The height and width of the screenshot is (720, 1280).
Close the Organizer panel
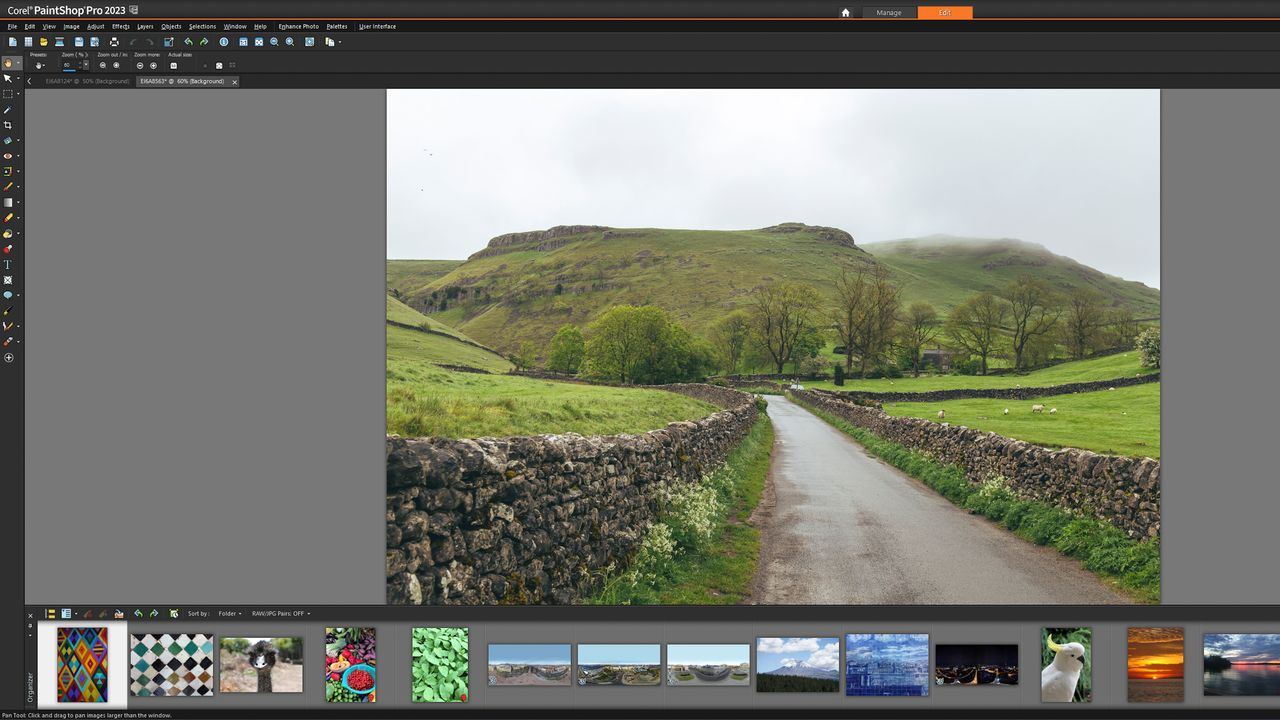[x=30, y=616]
